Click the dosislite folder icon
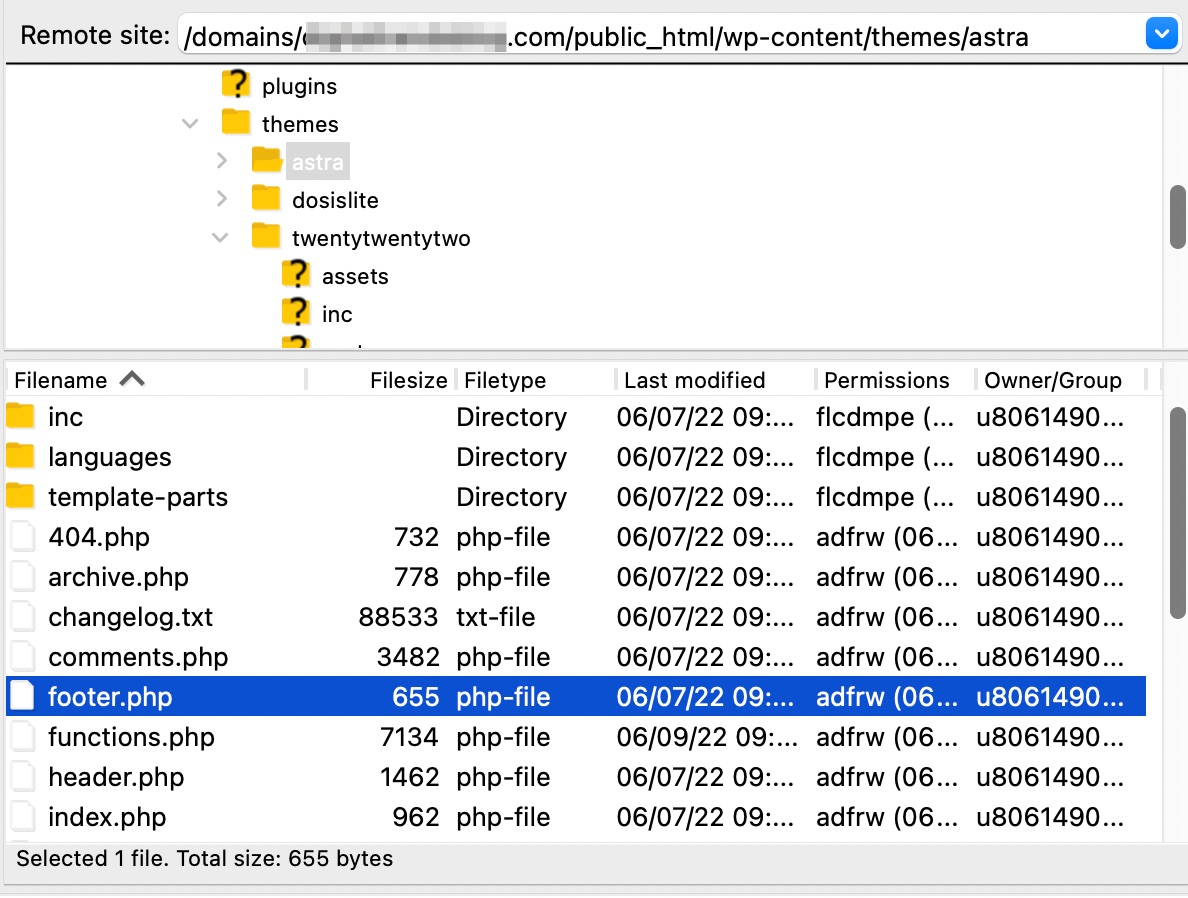Viewport: 1188px width, 898px height. pyautogui.click(x=266, y=198)
